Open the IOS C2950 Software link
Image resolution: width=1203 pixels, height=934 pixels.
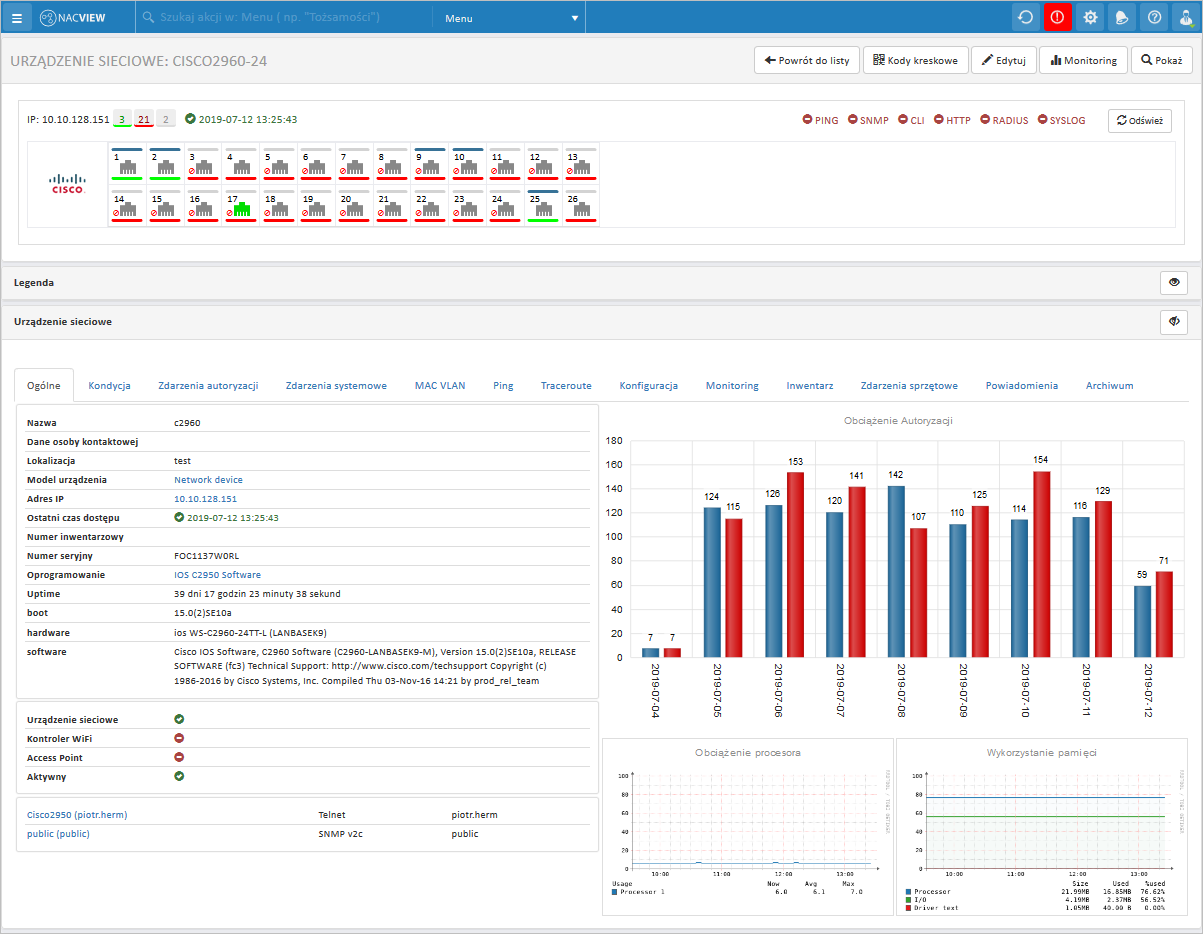coord(217,575)
